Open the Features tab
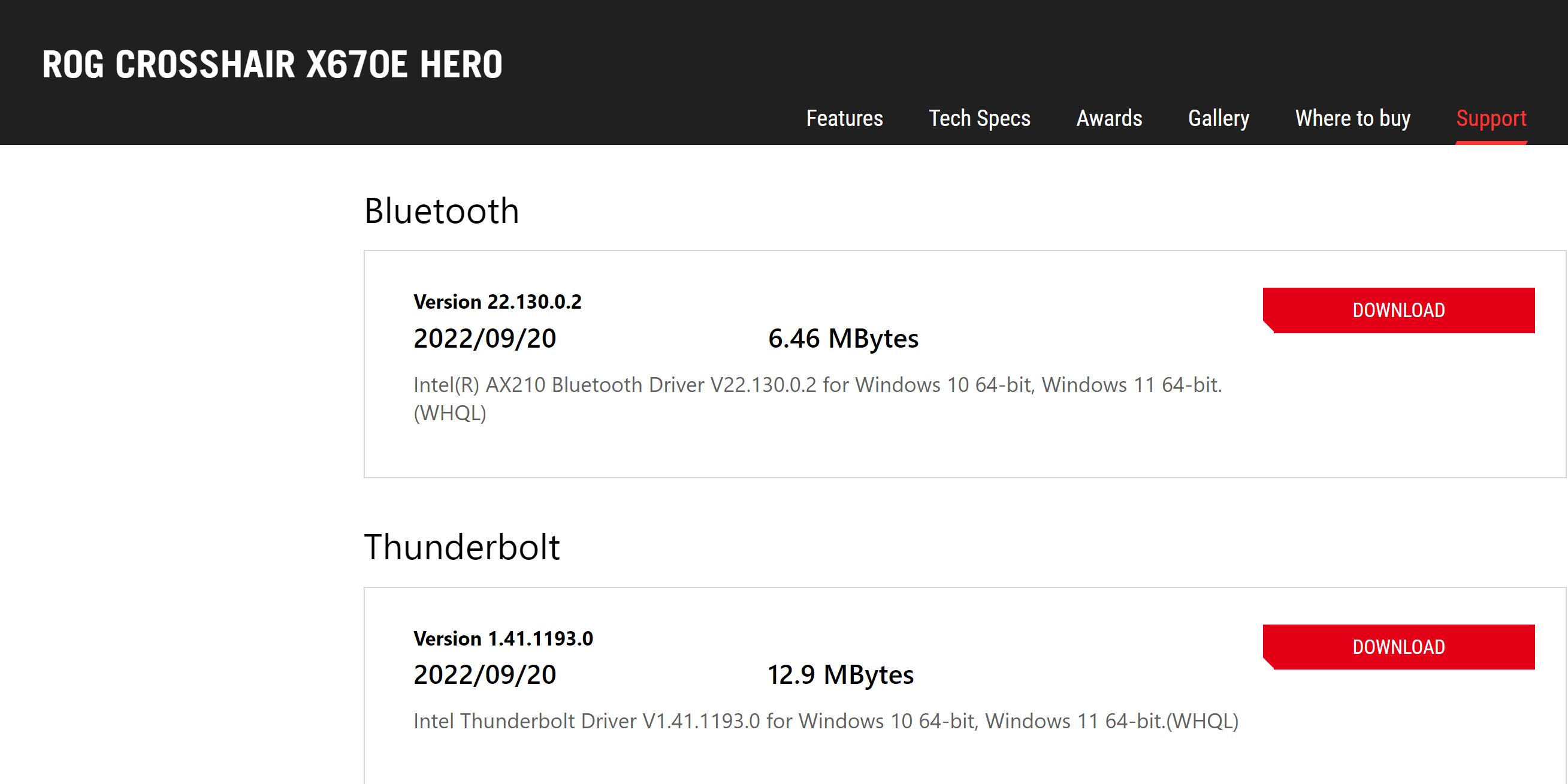The height and width of the screenshot is (784, 1568). pos(844,118)
